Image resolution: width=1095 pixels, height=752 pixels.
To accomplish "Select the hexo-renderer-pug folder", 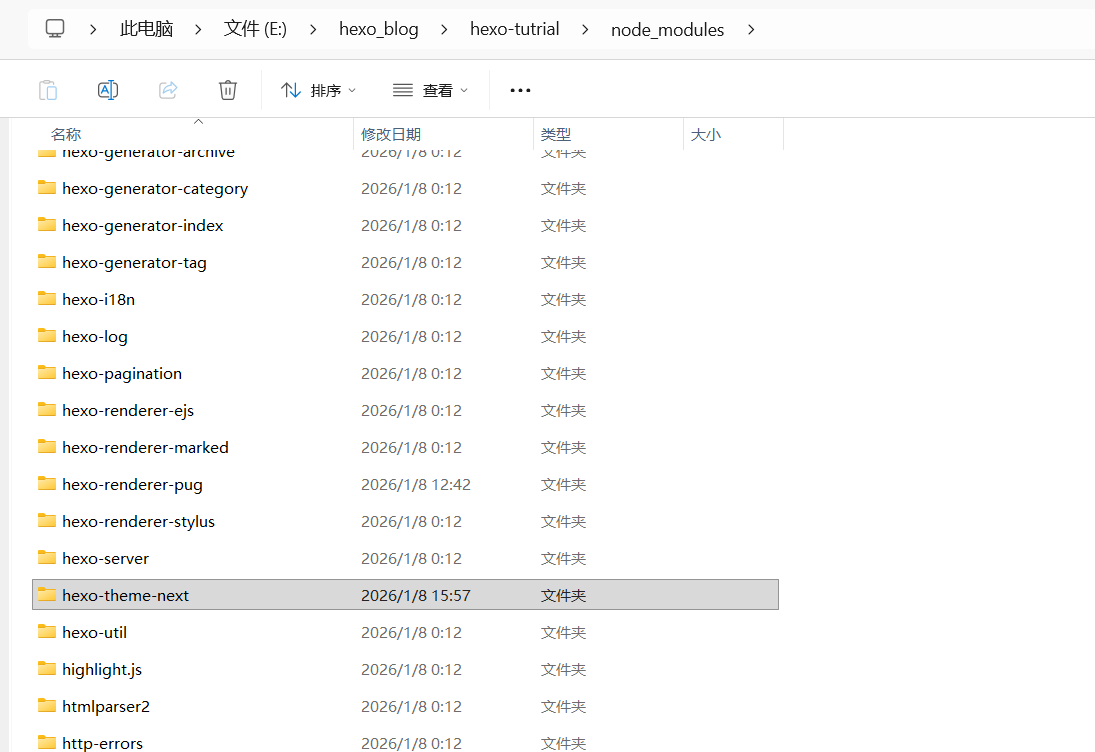I will [x=132, y=484].
